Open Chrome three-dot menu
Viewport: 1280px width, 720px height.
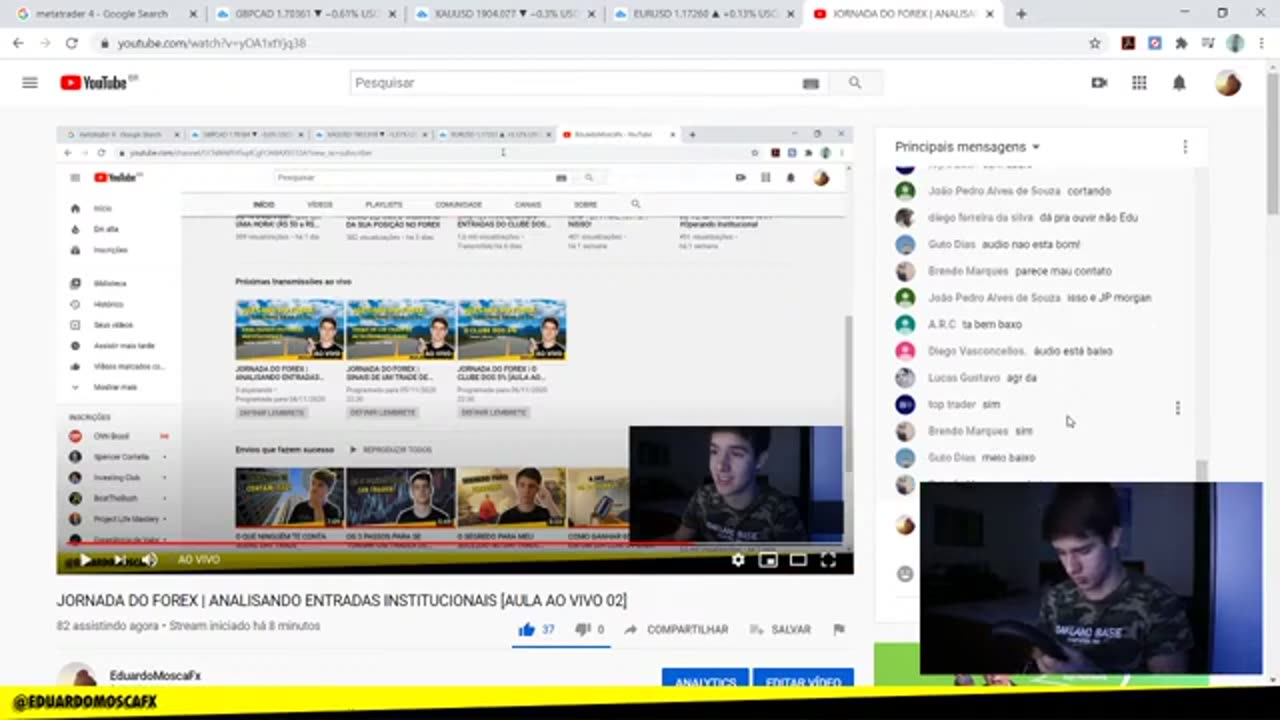click(1261, 43)
